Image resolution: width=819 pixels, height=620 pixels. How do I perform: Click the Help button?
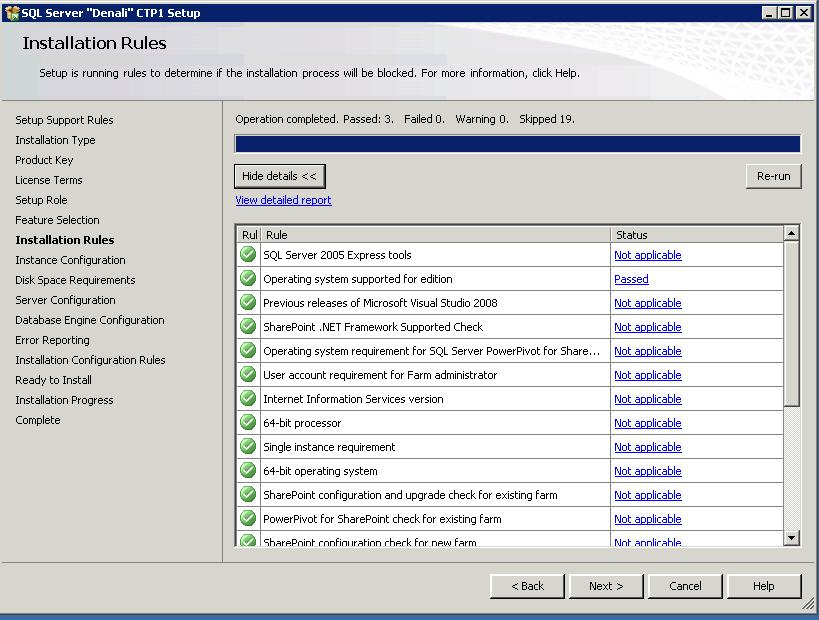(x=764, y=586)
